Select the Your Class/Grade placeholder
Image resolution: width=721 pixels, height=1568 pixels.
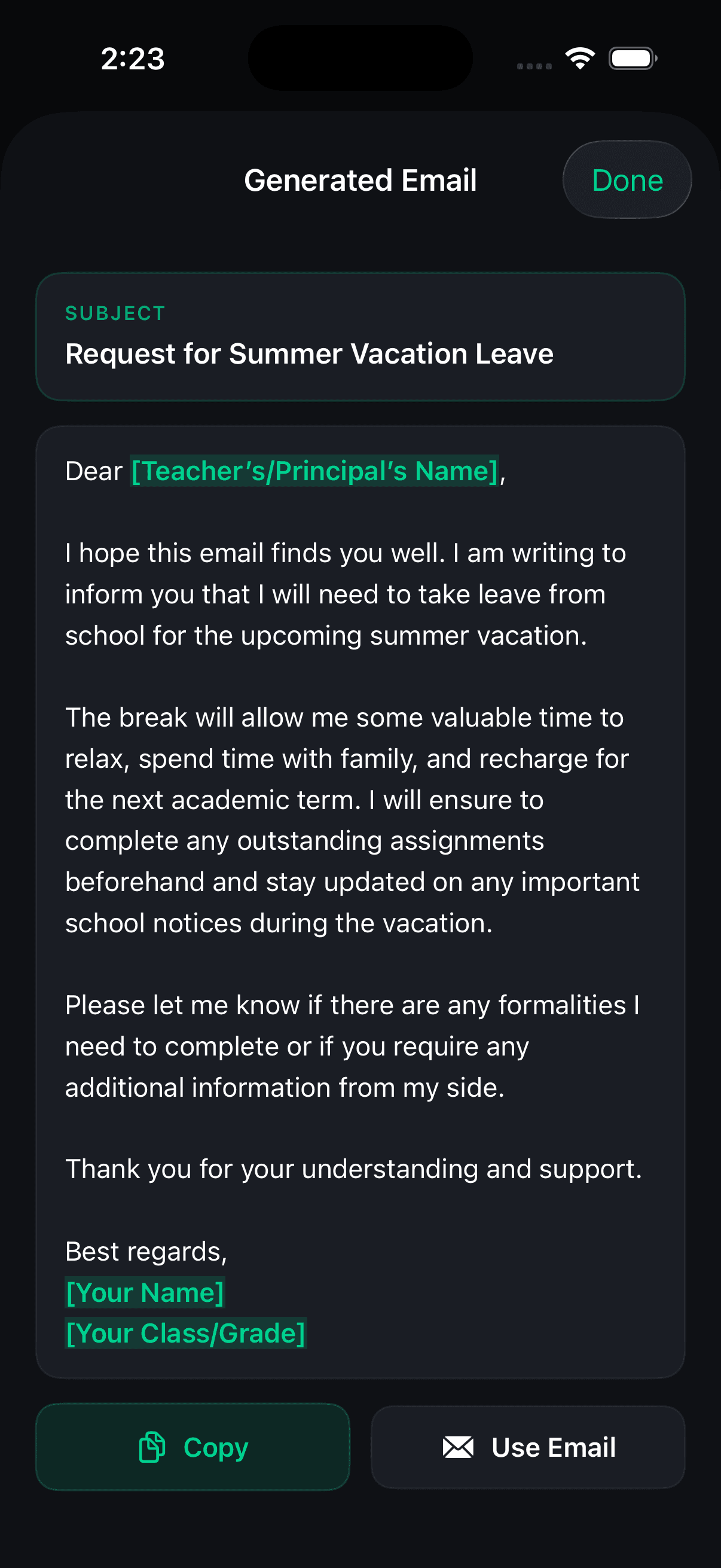[x=185, y=1333]
